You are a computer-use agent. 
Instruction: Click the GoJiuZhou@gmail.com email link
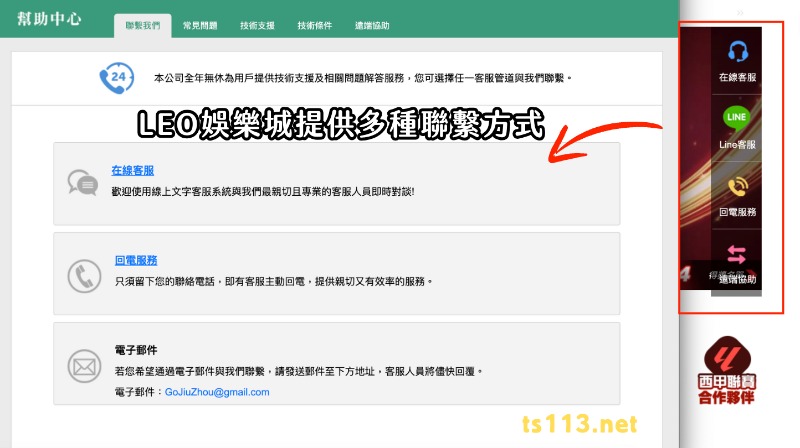[x=217, y=392]
